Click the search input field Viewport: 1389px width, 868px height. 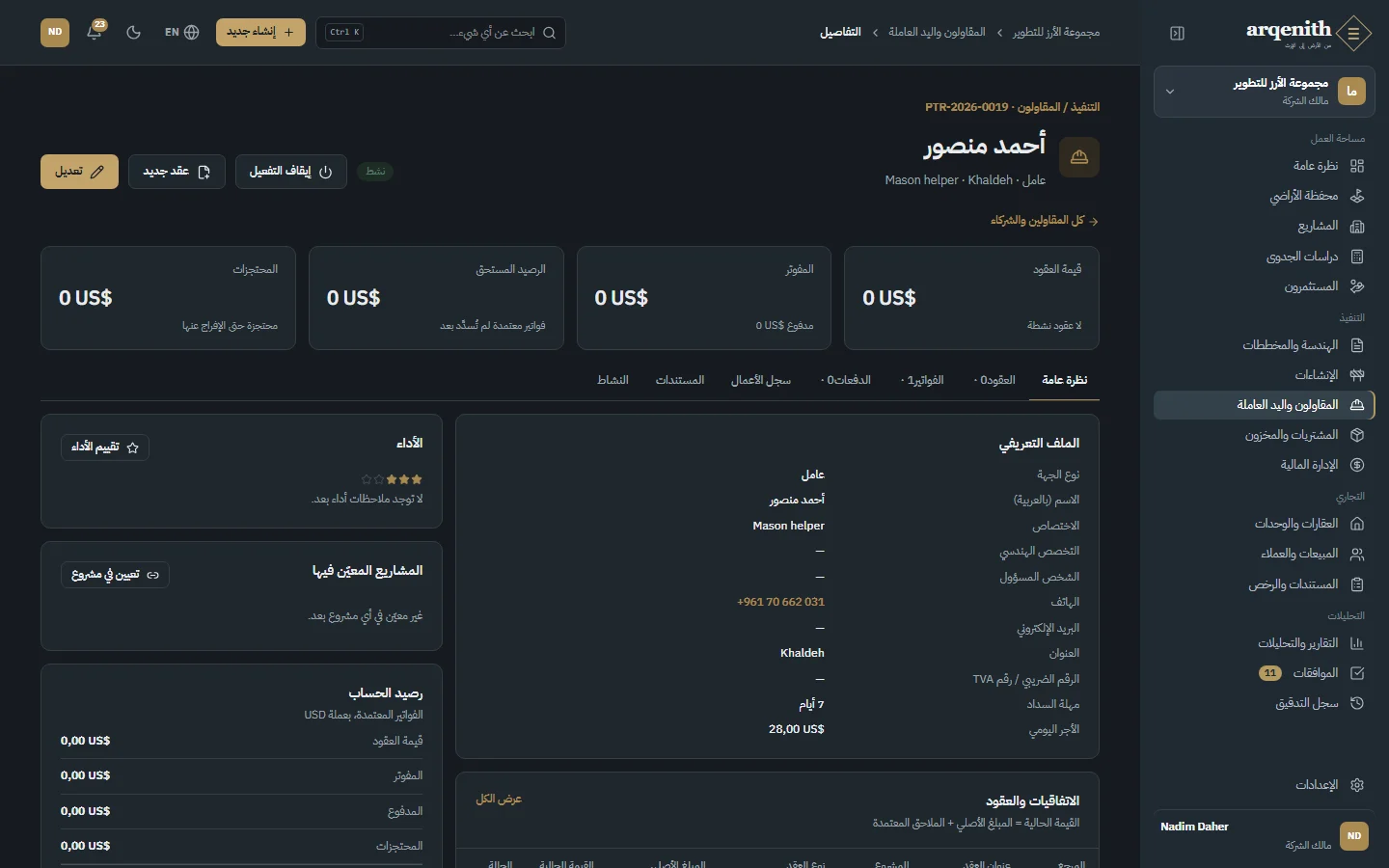(440, 33)
